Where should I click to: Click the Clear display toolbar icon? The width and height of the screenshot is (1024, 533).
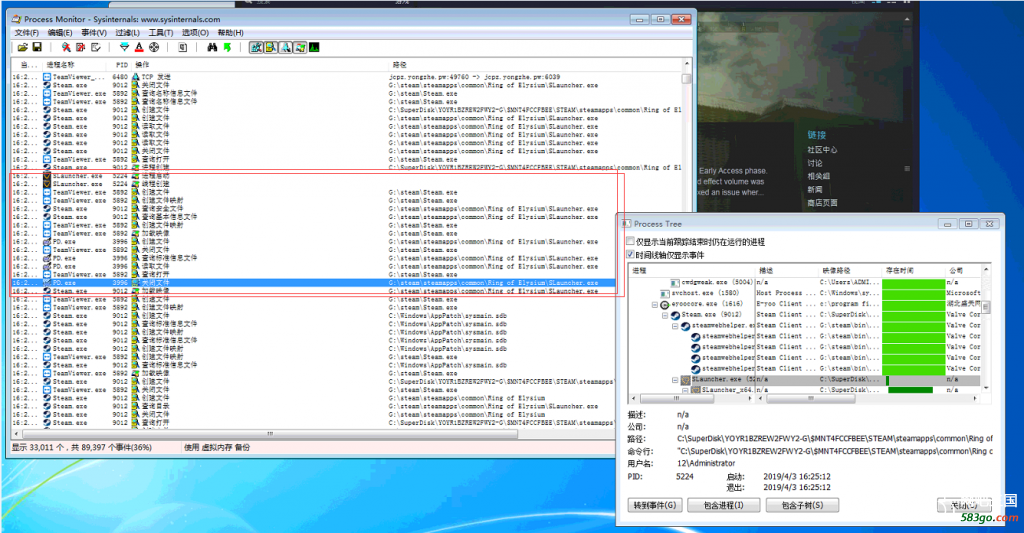click(96, 48)
